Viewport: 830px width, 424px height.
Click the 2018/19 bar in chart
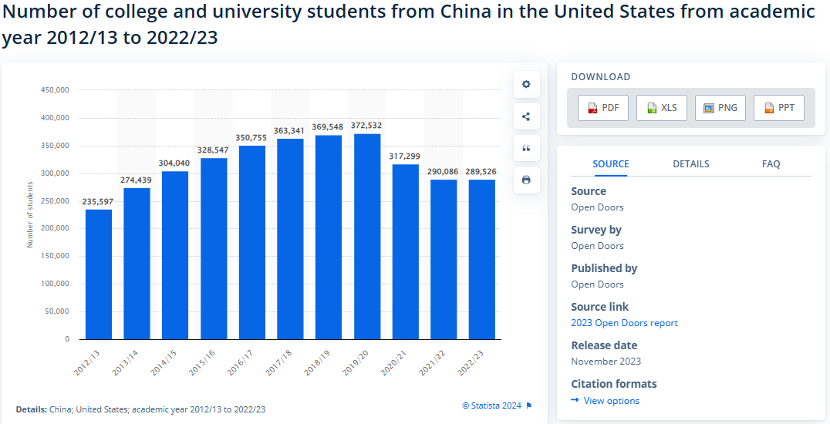point(329,237)
